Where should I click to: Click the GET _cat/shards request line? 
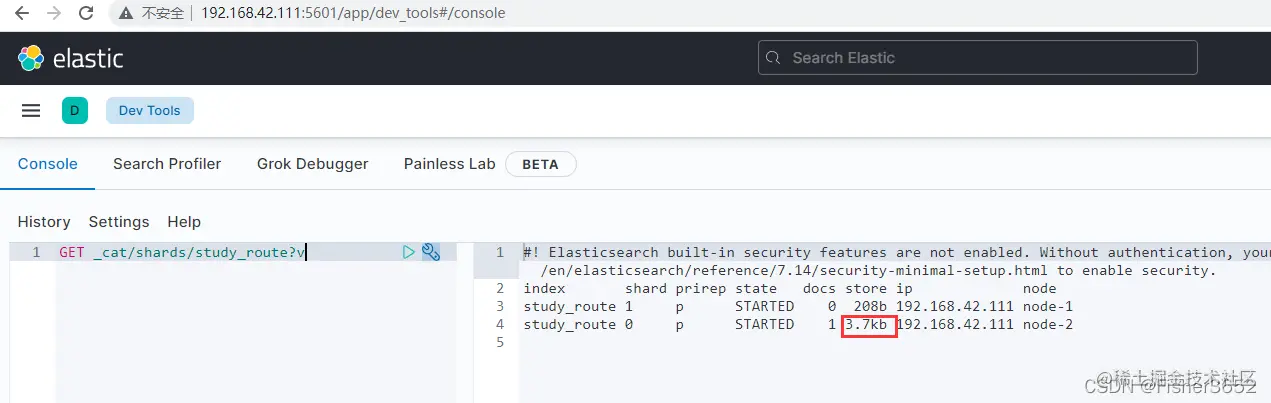click(x=182, y=252)
